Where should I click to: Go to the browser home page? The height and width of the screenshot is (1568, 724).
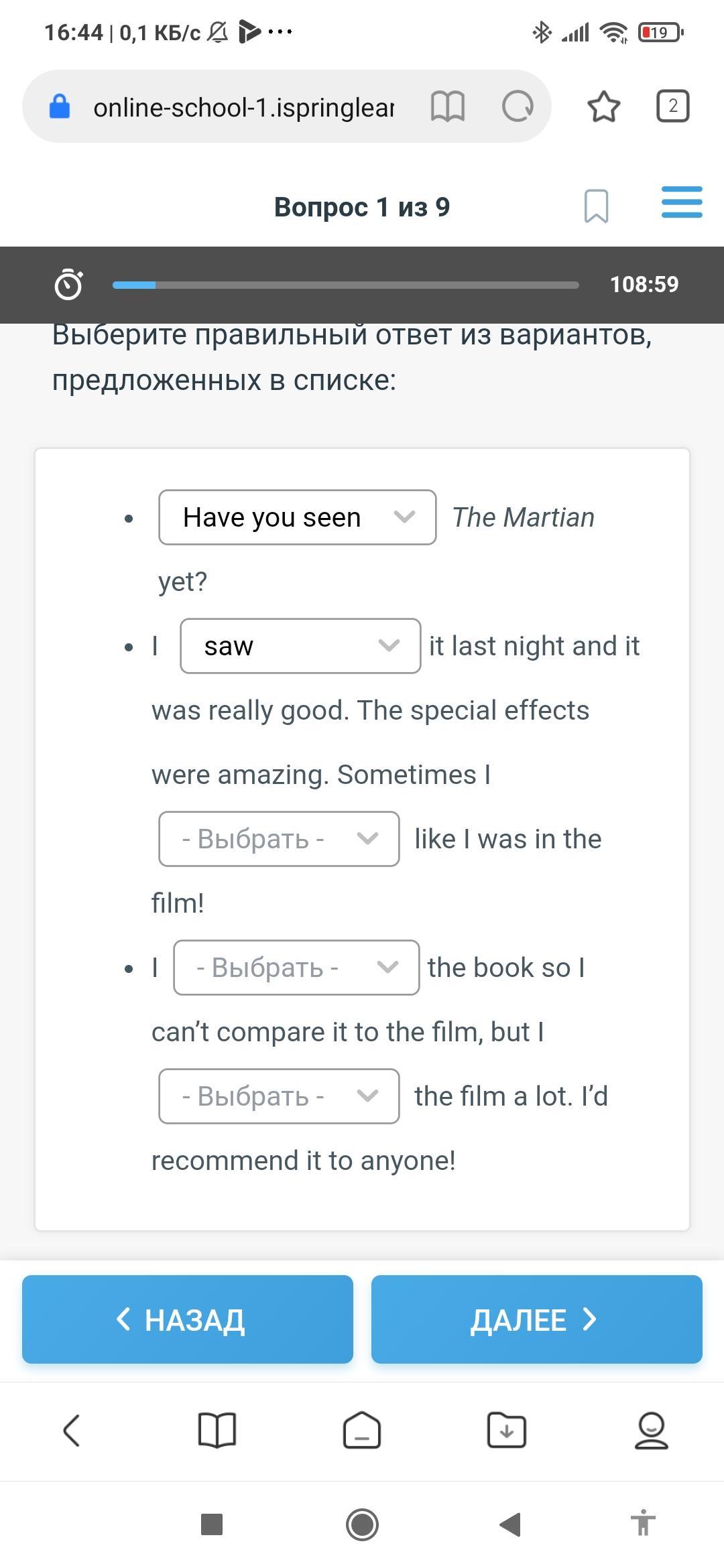point(362,1431)
